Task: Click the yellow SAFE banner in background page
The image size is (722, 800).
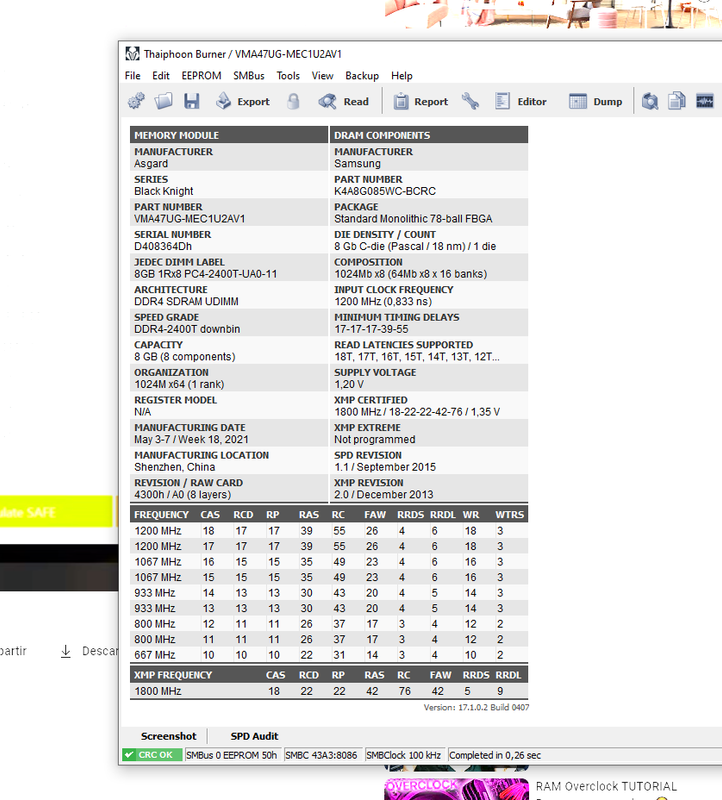Action: click(x=56, y=511)
